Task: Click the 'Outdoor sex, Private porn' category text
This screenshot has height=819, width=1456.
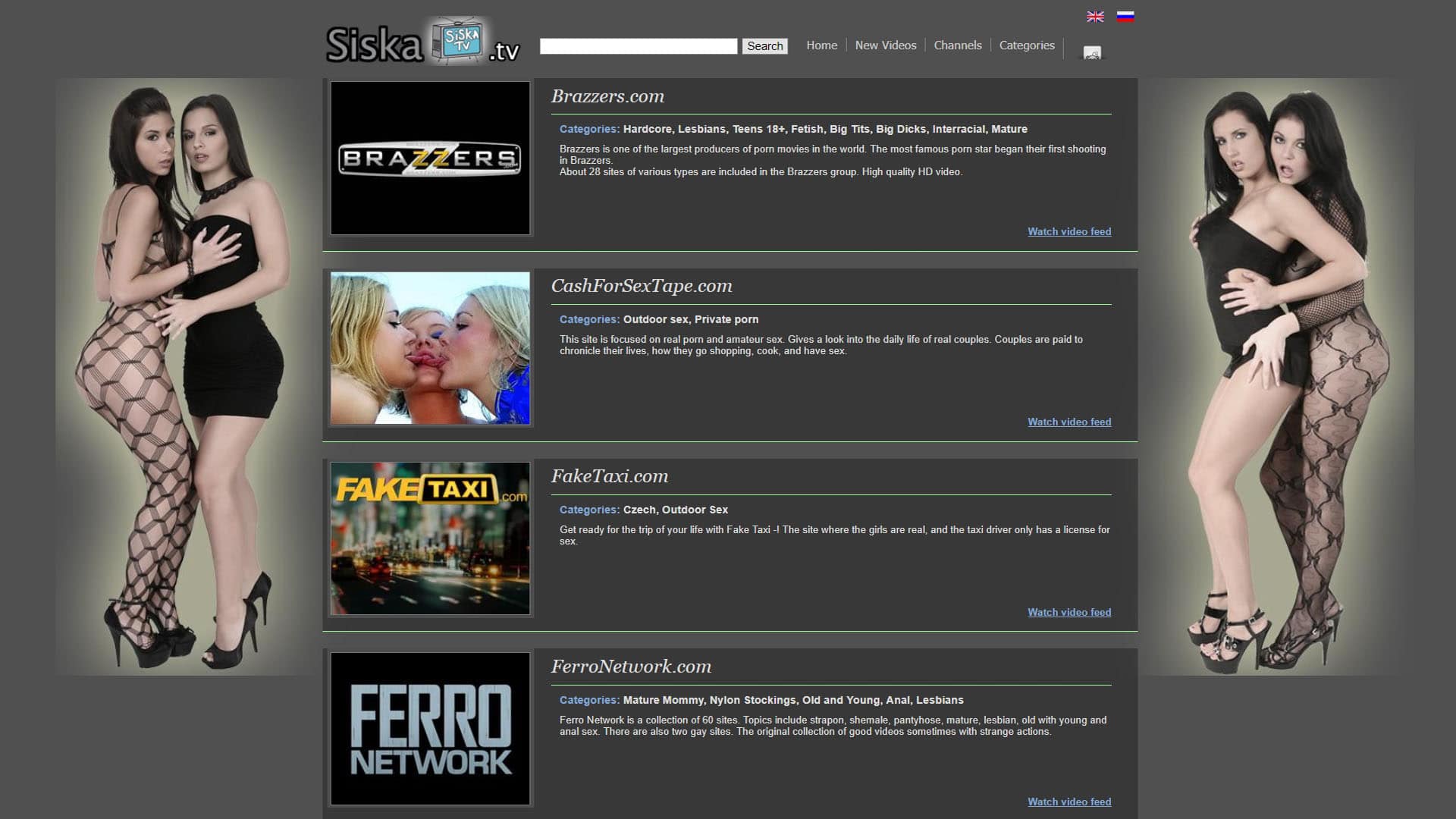Action: coord(691,319)
